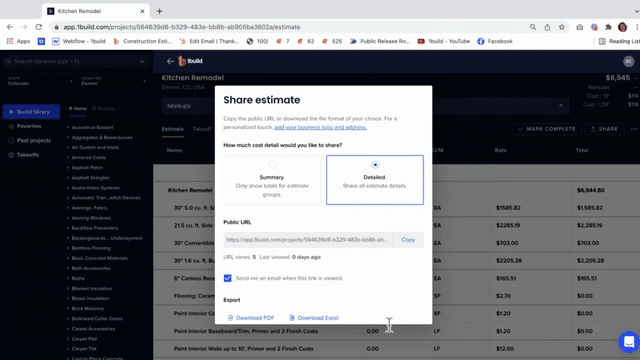
Task: Open the 1build - YouTube bookmark
Action: 443,41
